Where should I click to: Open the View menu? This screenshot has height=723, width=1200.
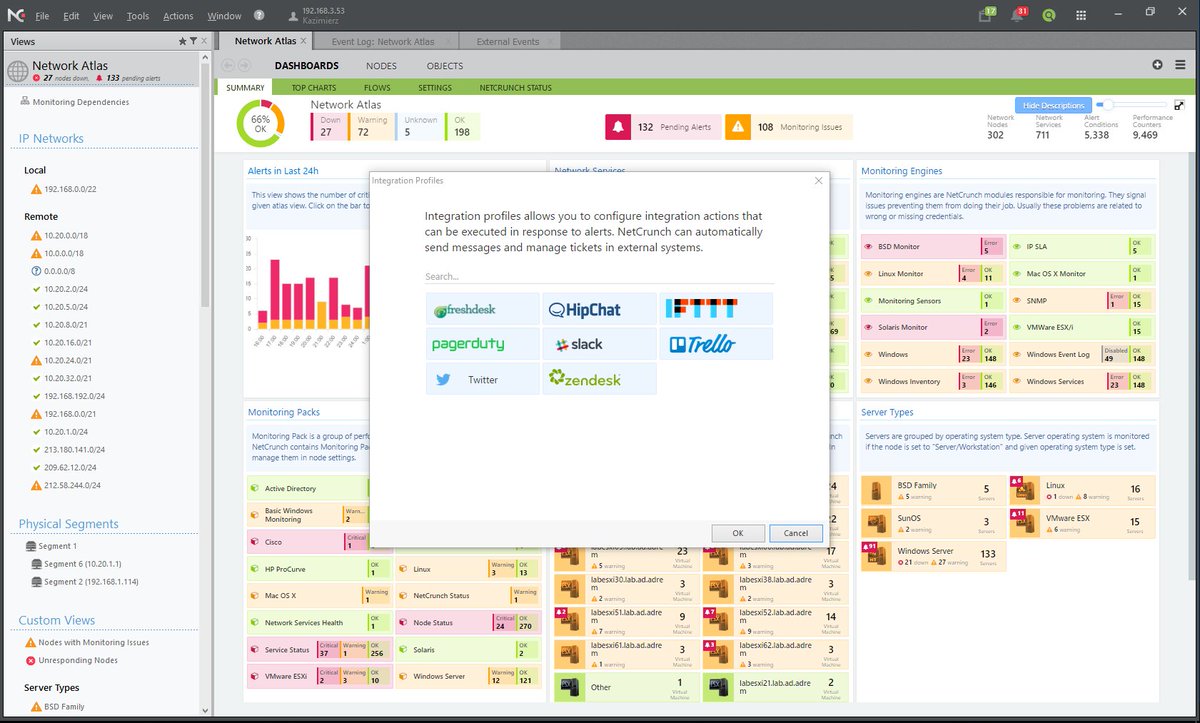click(103, 16)
